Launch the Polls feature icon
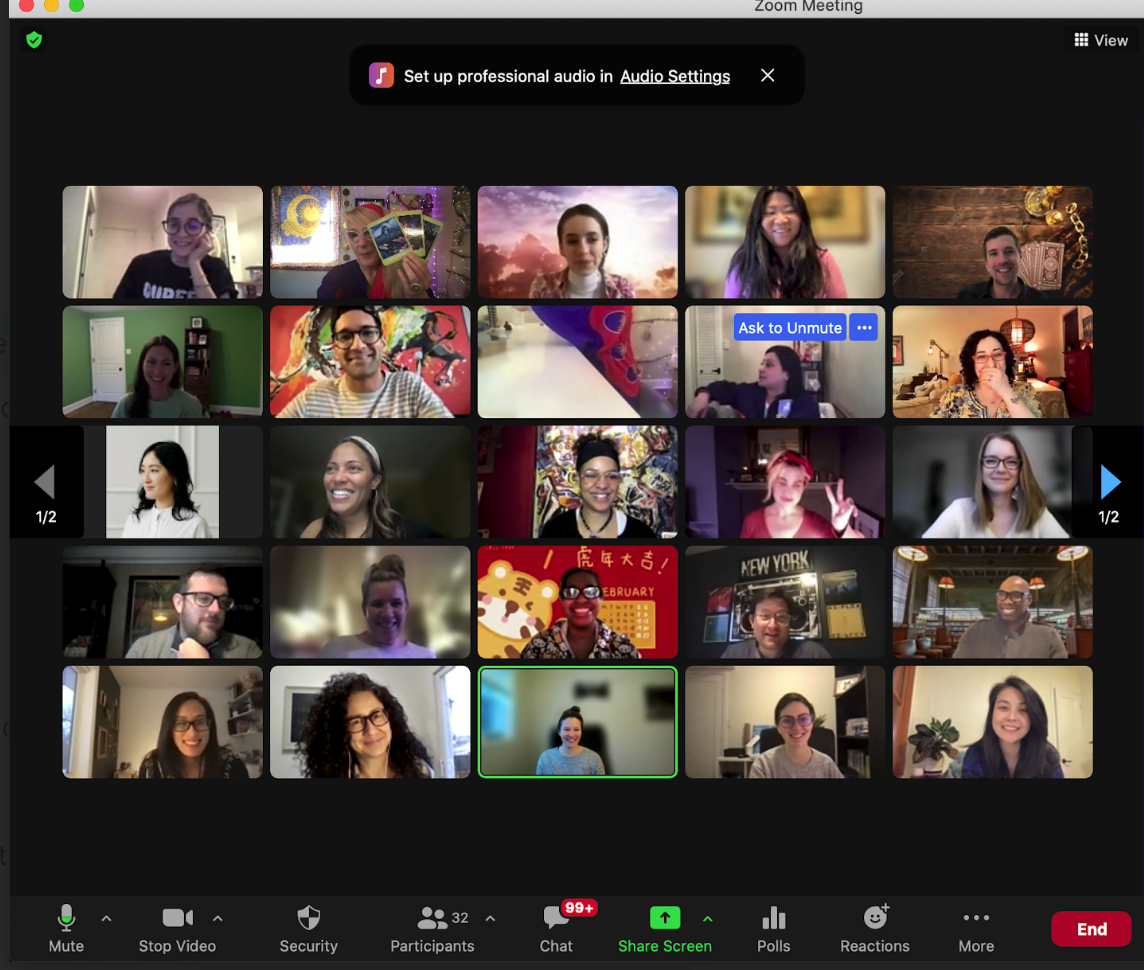Viewport: 1144px width, 970px height. 773,916
